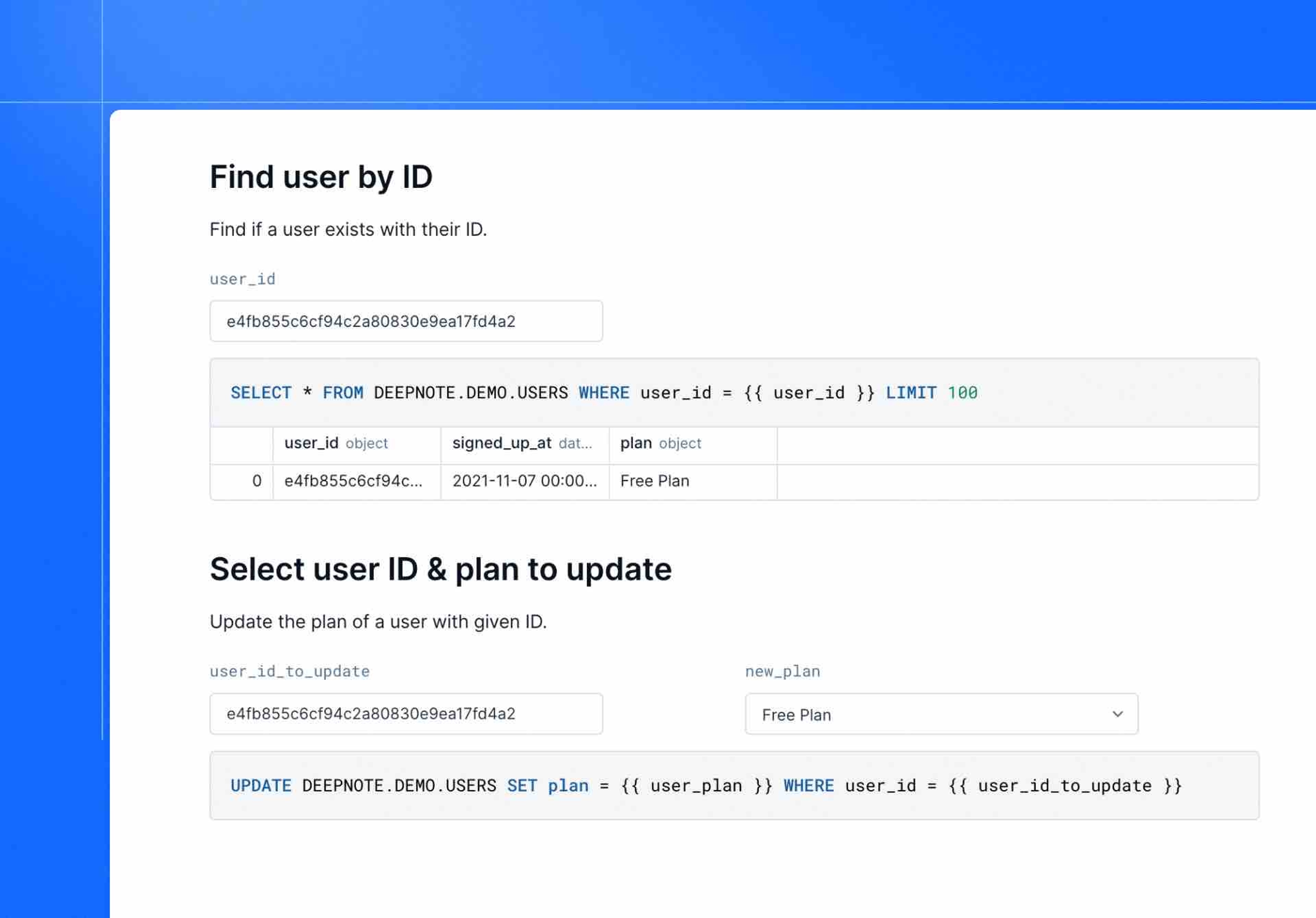Select the user_id input field
Screen dimensions: 1316x918
click(x=406, y=321)
